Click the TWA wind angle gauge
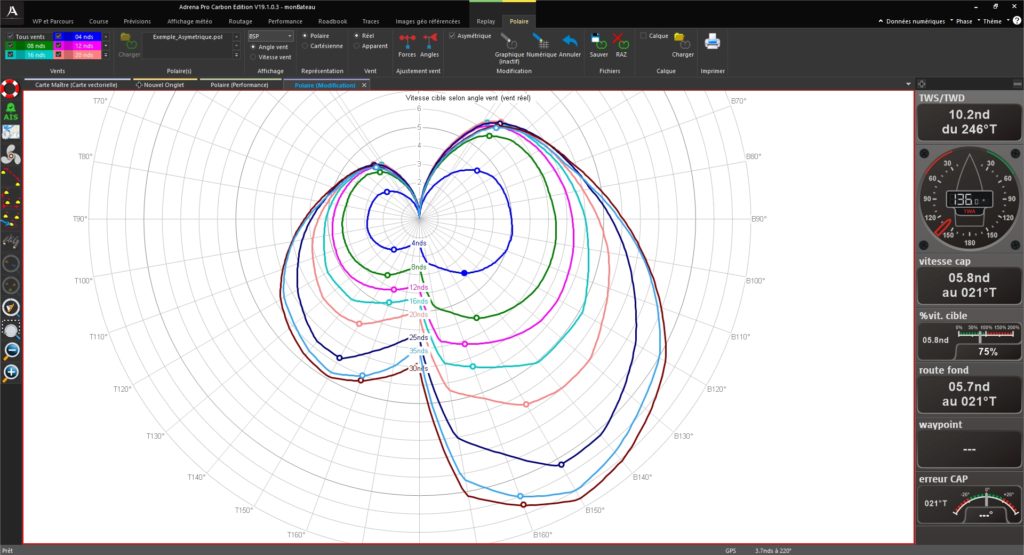This screenshot has height=555, width=1024. [x=968, y=198]
